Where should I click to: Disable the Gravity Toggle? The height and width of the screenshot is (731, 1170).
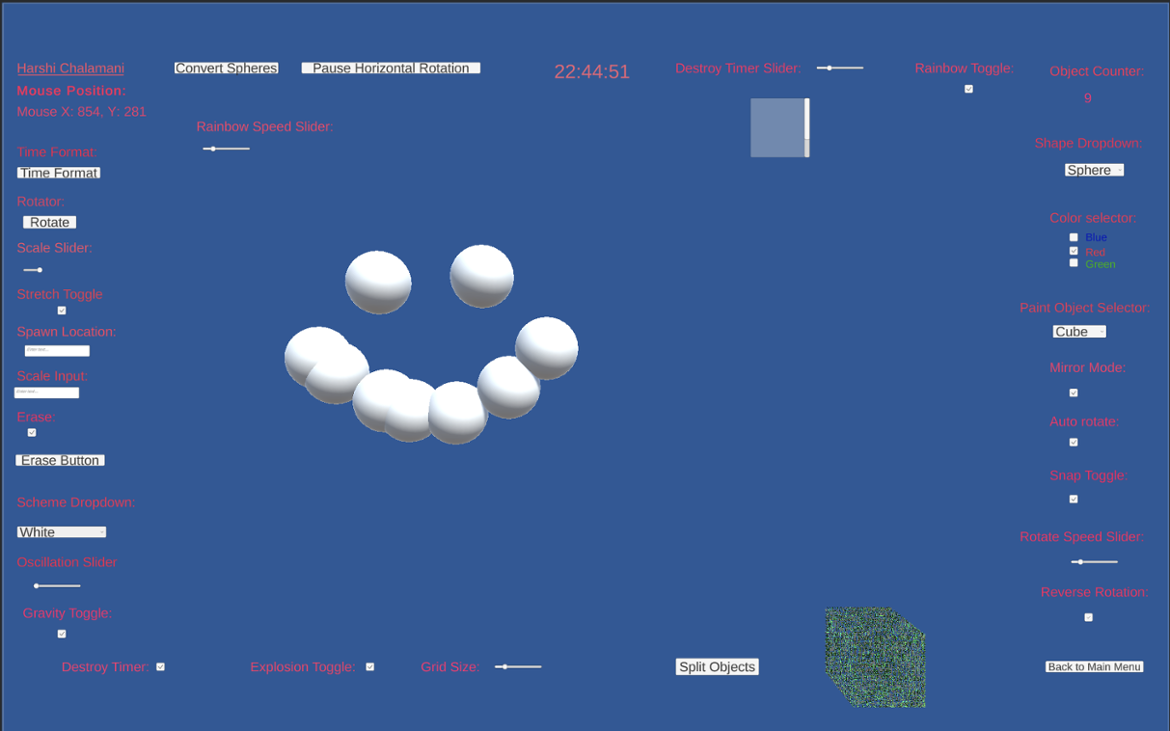point(61,633)
